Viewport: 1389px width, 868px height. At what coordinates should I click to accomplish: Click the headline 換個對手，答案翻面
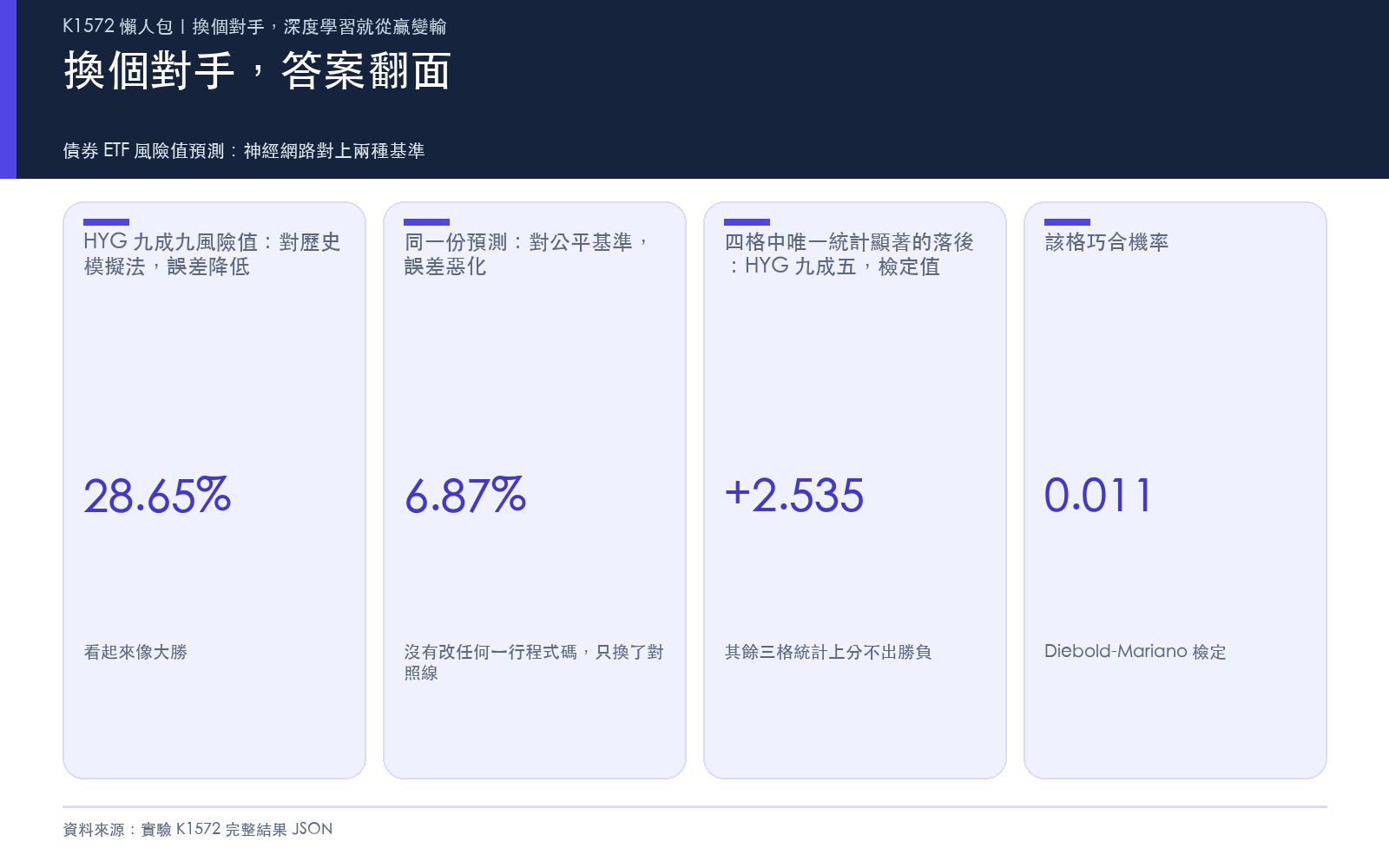click(x=258, y=70)
